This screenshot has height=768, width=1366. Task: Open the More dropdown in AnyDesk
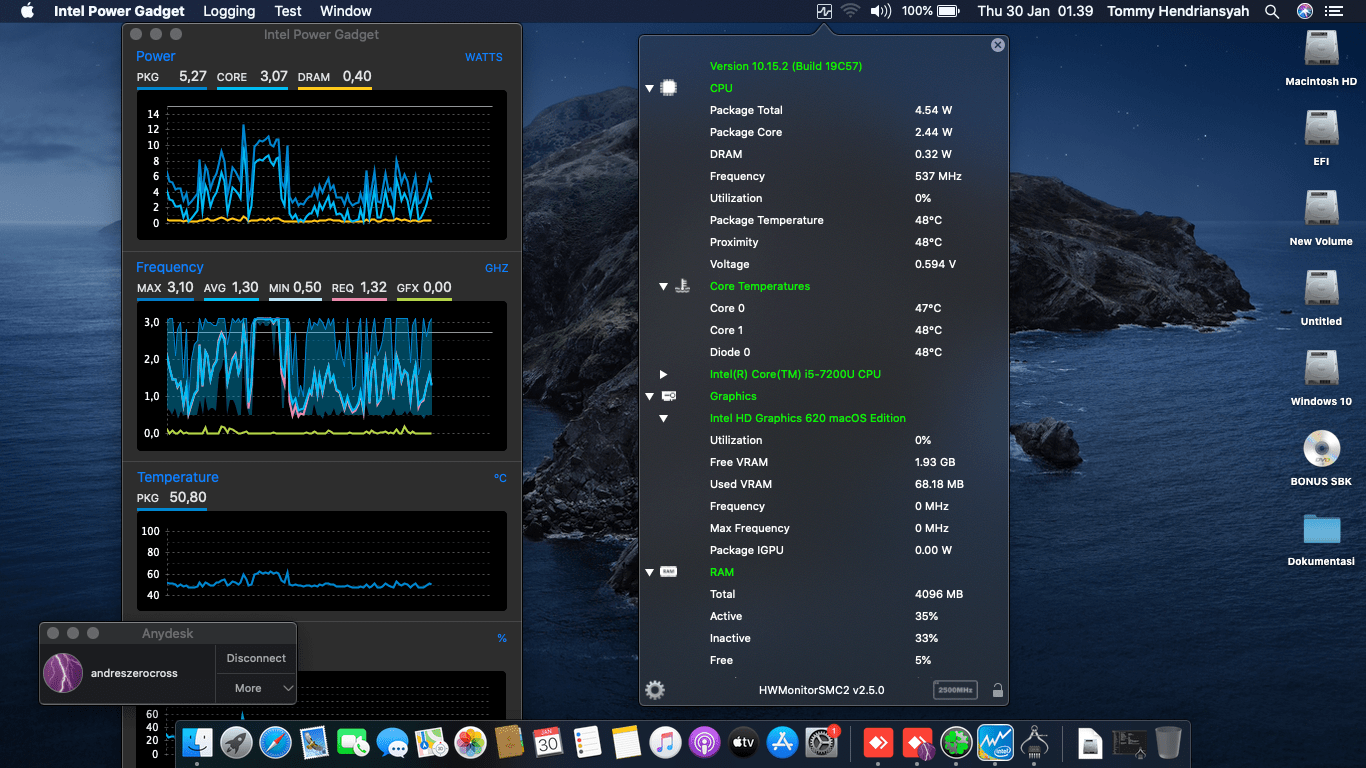click(255, 688)
